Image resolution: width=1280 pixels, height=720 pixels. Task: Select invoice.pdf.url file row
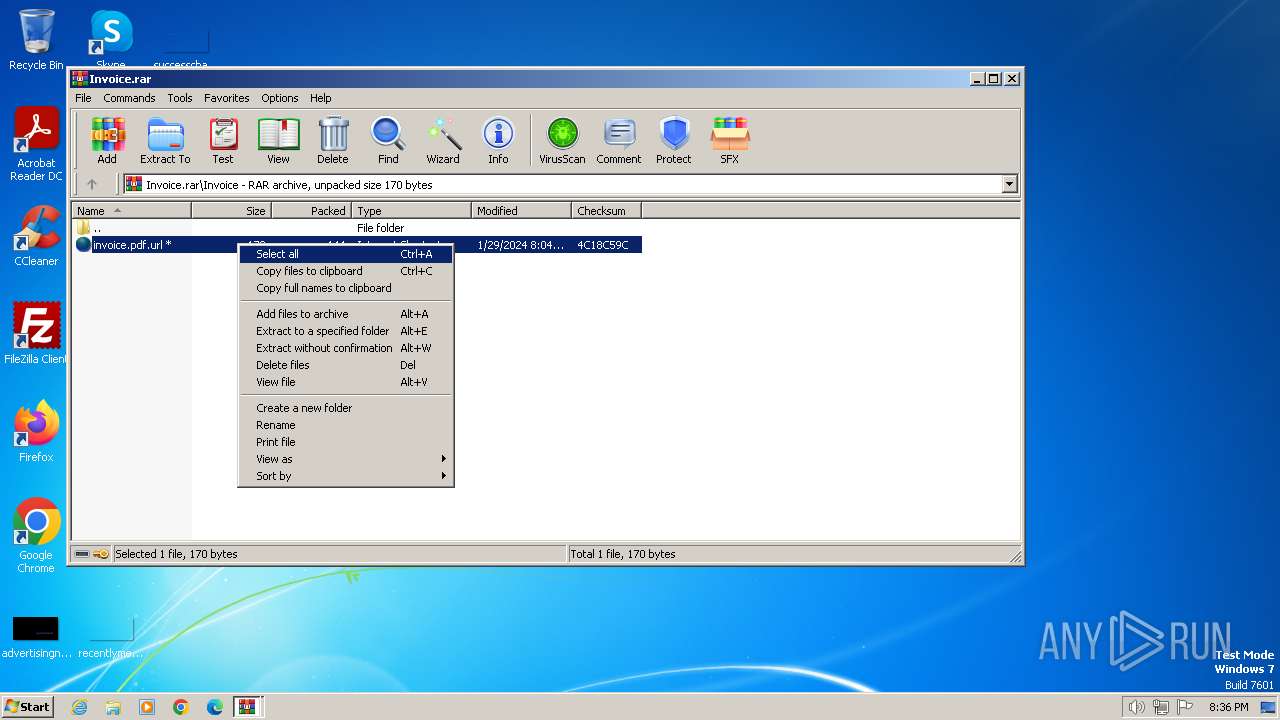[358, 245]
